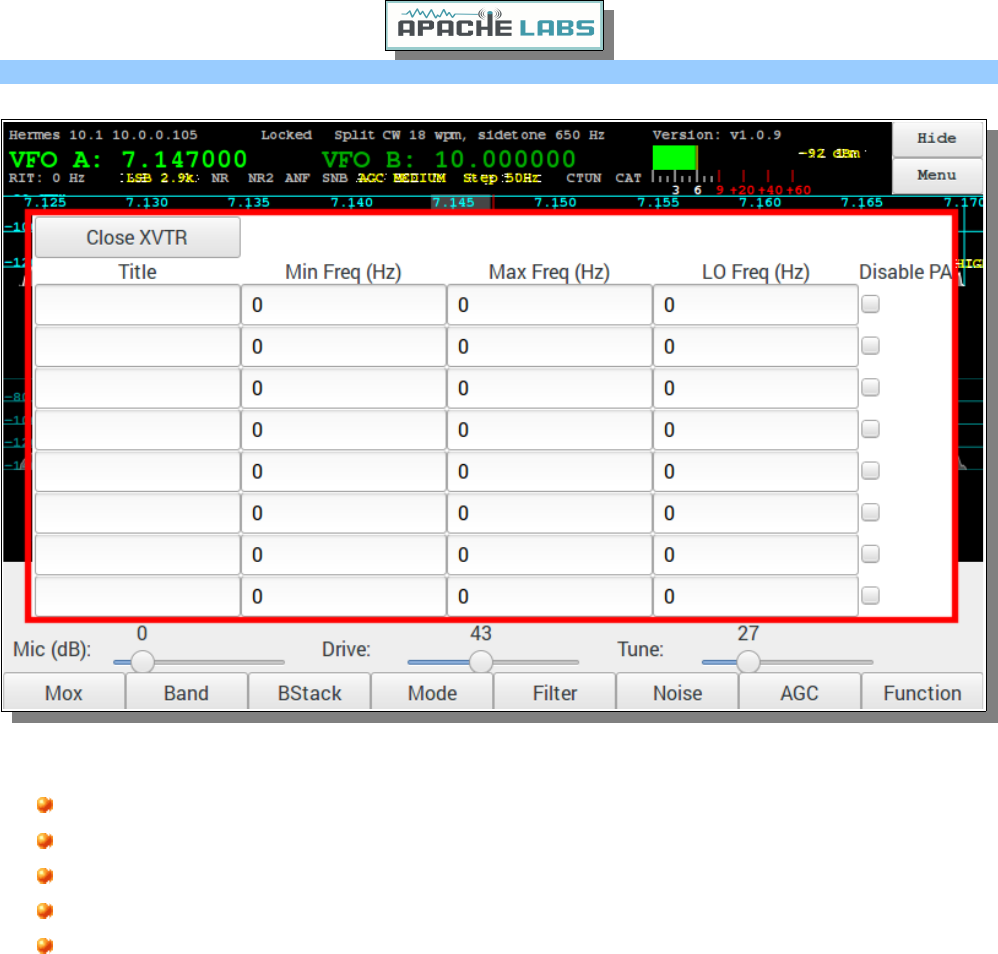Click the 7.150 frequency marker on panadapter
Image resolution: width=998 pixels, height=954 pixels.
click(555, 203)
